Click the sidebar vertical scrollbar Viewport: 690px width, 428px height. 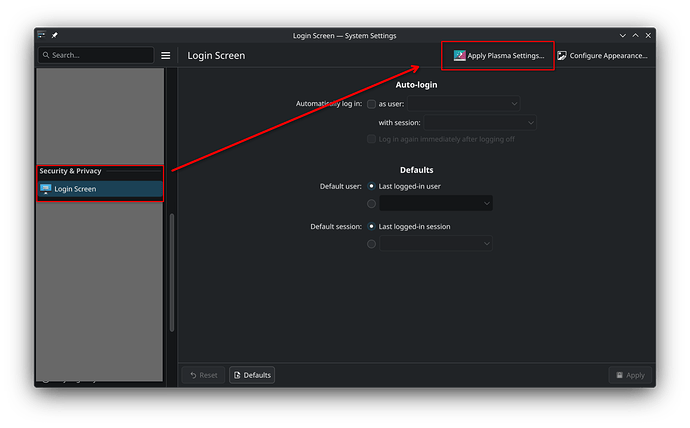coord(172,272)
